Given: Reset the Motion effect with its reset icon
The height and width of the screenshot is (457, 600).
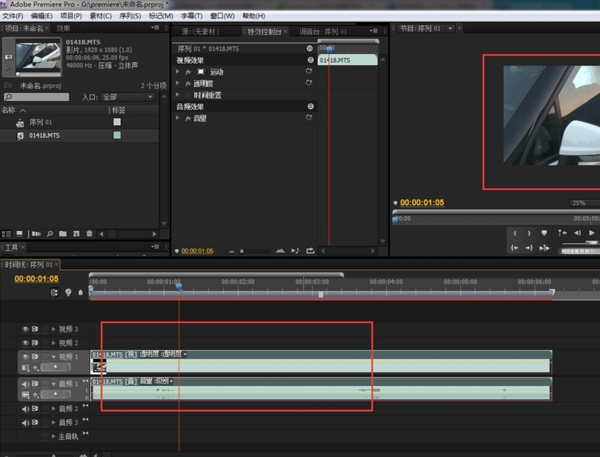Looking at the screenshot, I should coord(310,72).
